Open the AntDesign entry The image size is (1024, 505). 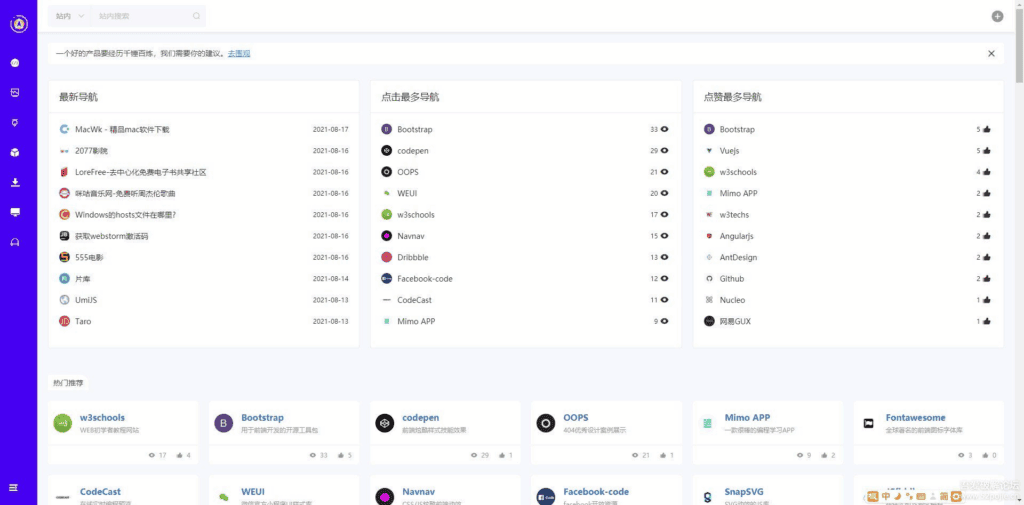click(x=738, y=257)
